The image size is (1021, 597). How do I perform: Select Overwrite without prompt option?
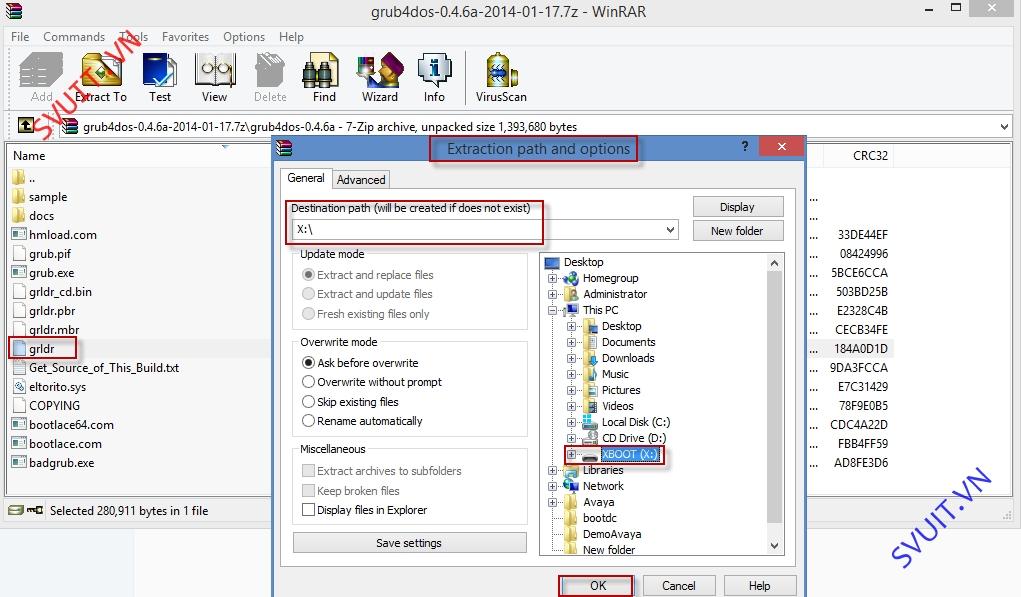[309, 382]
